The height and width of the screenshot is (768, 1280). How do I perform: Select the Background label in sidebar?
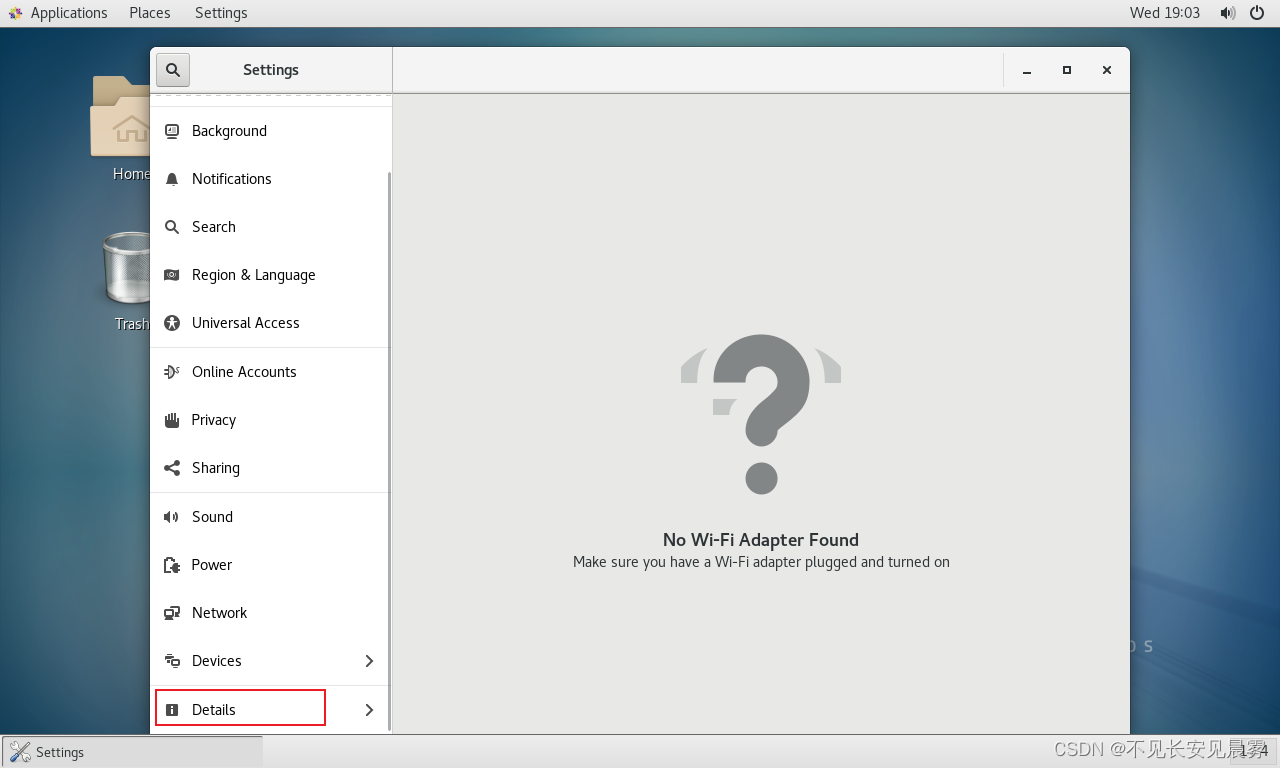229,131
